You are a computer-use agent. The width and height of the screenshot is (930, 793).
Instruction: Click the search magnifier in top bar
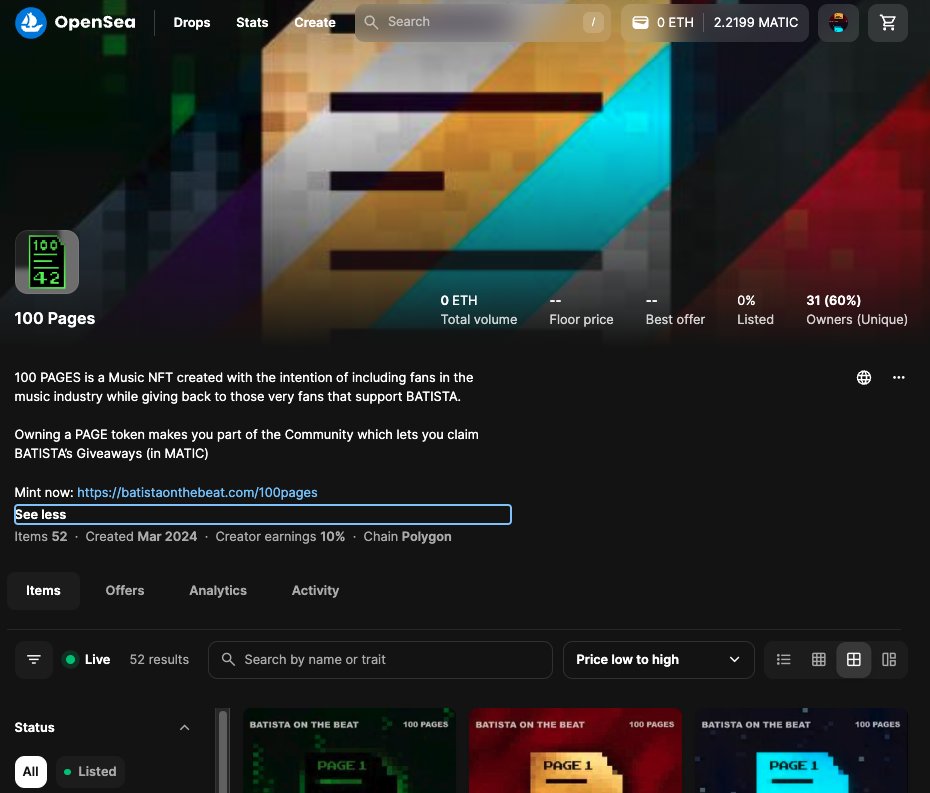click(371, 23)
